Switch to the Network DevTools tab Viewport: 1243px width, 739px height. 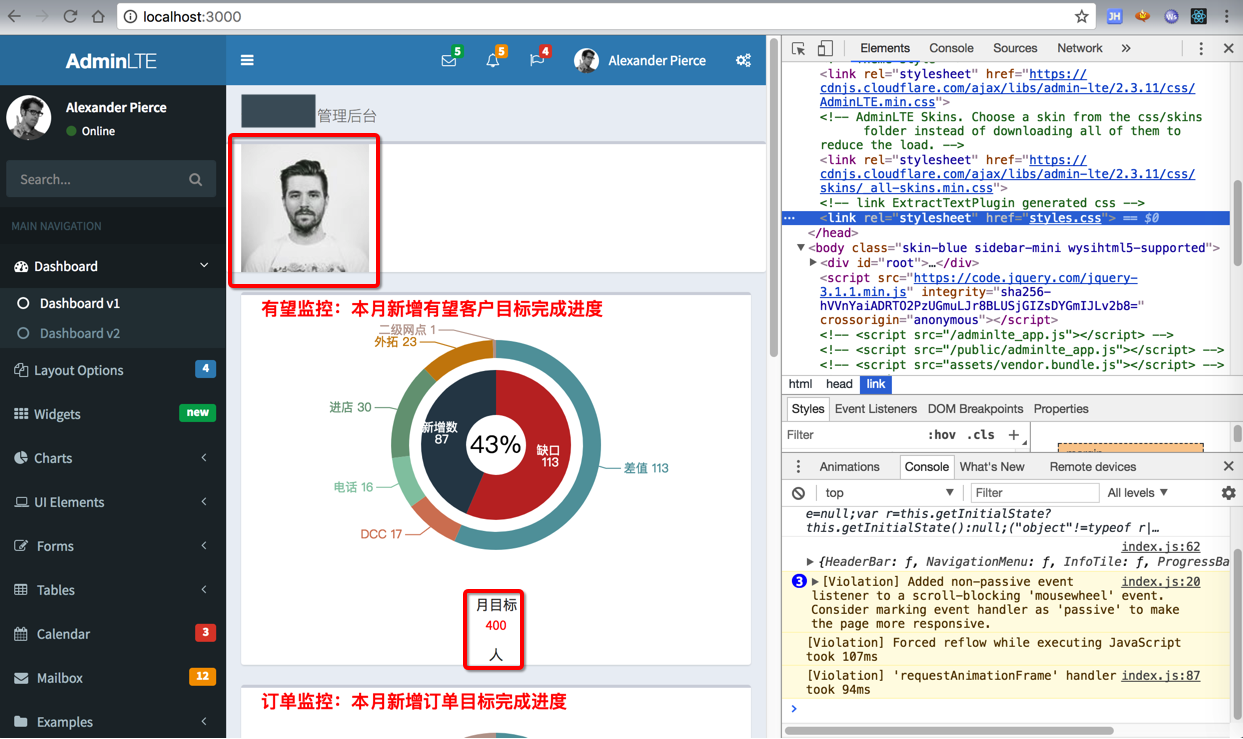coord(1080,48)
